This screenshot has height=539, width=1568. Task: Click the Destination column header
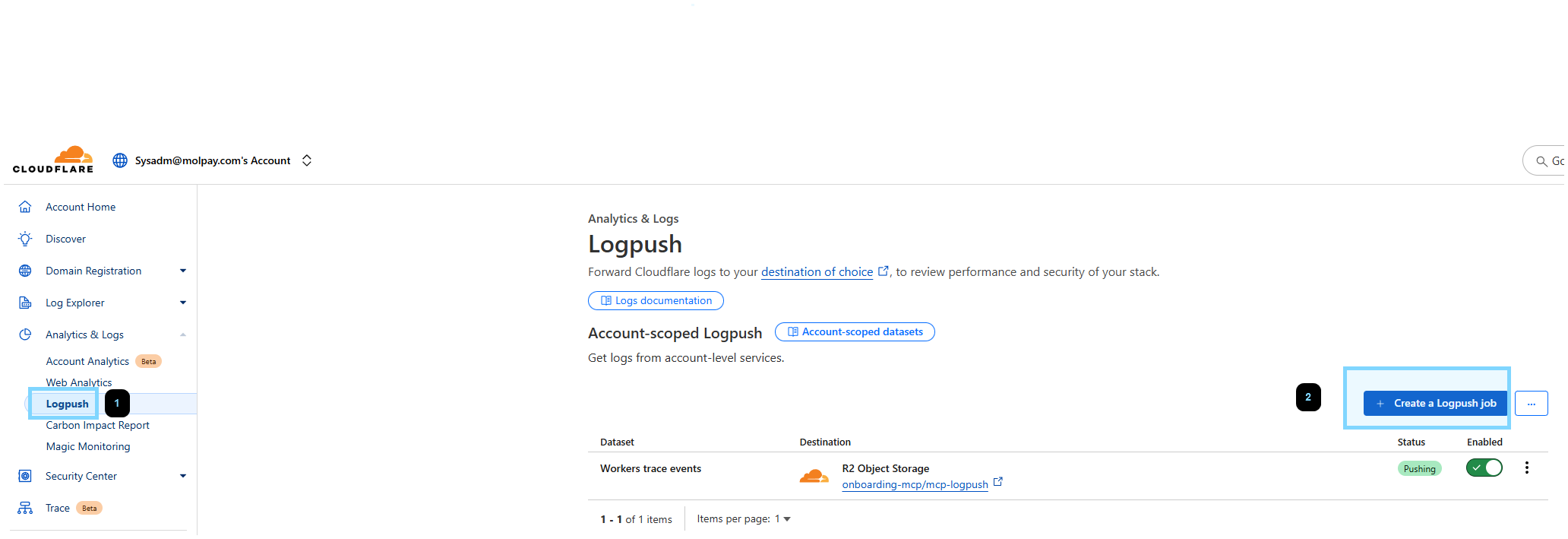click(825, 442)
